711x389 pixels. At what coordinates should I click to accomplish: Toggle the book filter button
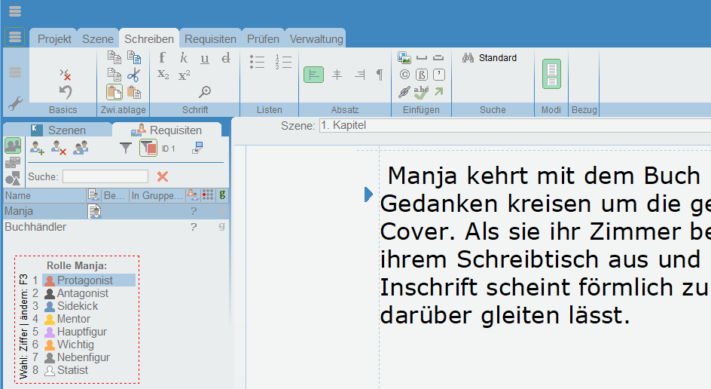tap(148, 148)
